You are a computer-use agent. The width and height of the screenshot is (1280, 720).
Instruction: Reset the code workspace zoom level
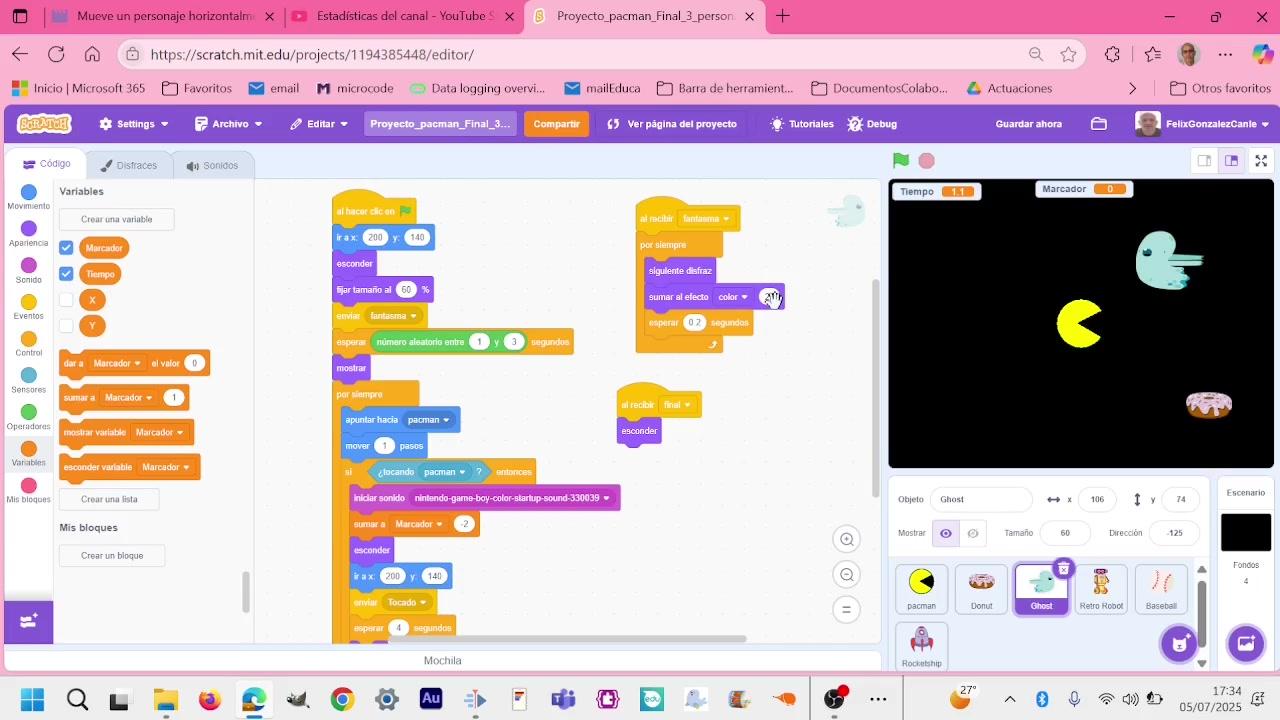pos(847,609)
